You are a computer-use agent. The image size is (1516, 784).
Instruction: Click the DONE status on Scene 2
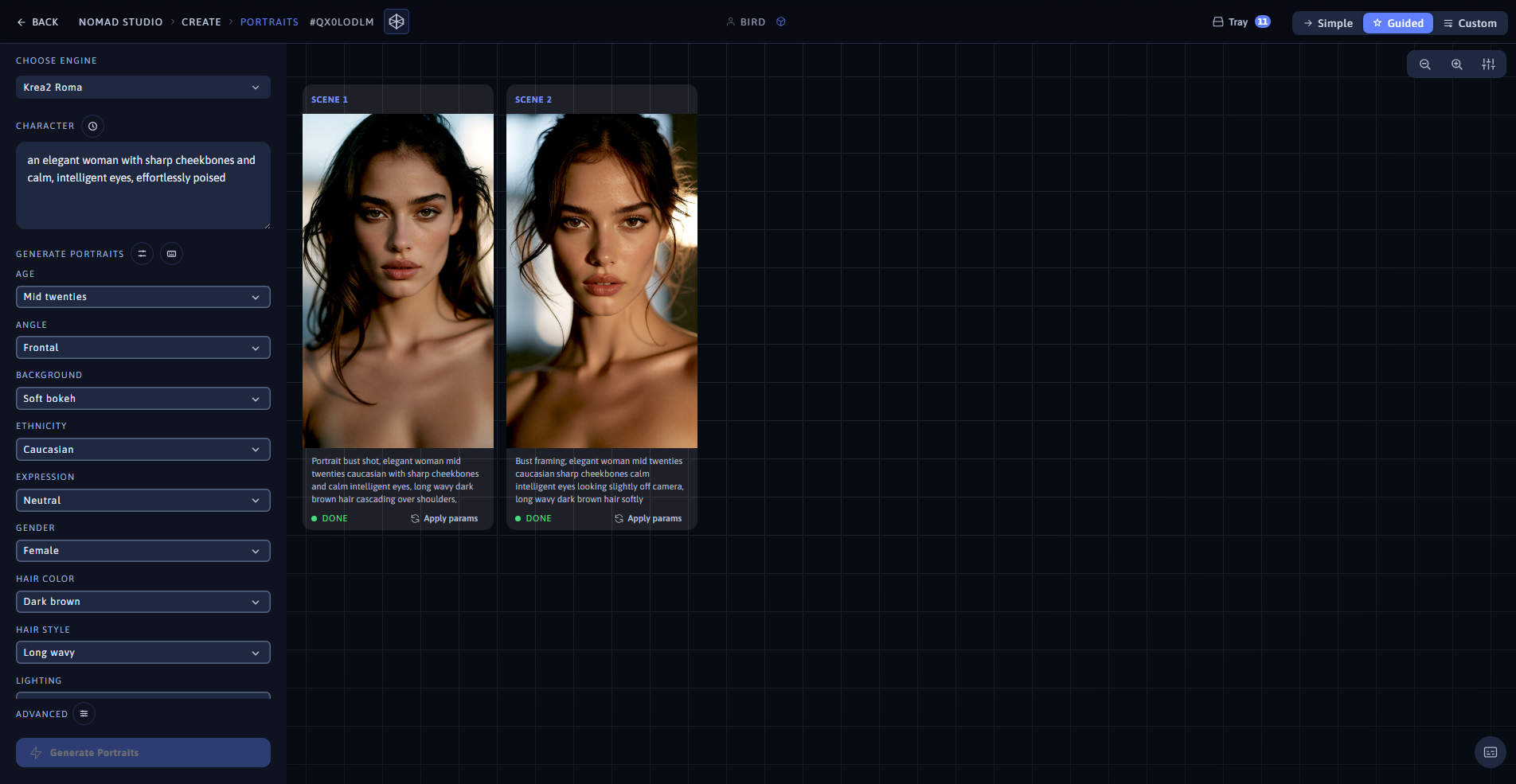[x=533, y=518]
